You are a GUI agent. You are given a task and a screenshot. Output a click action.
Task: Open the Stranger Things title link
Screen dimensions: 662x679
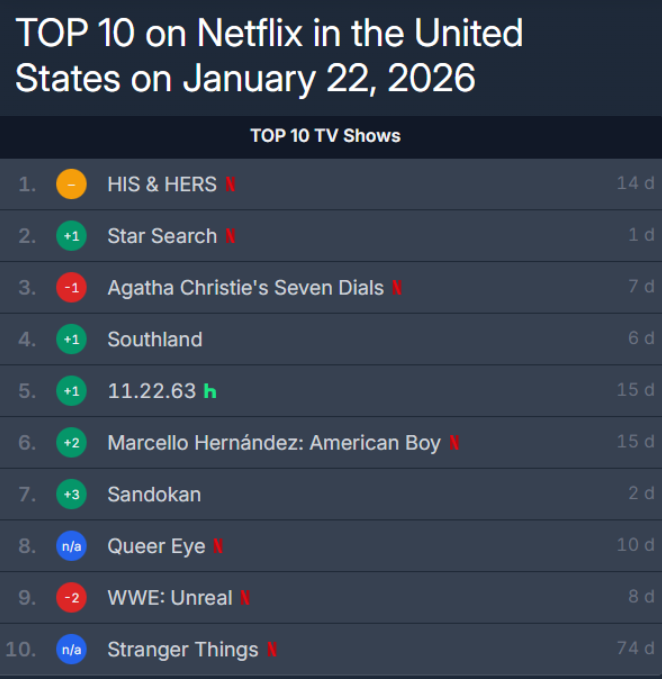[x=183, y=650]
